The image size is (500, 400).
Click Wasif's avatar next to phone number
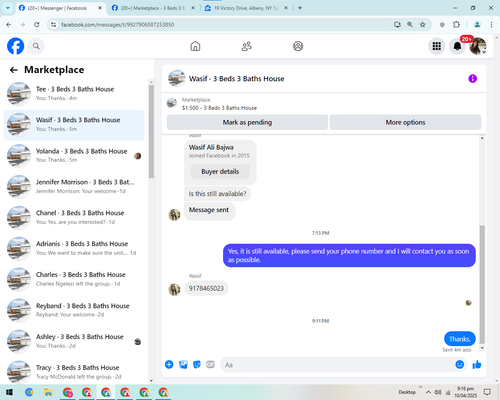(174, 289)
